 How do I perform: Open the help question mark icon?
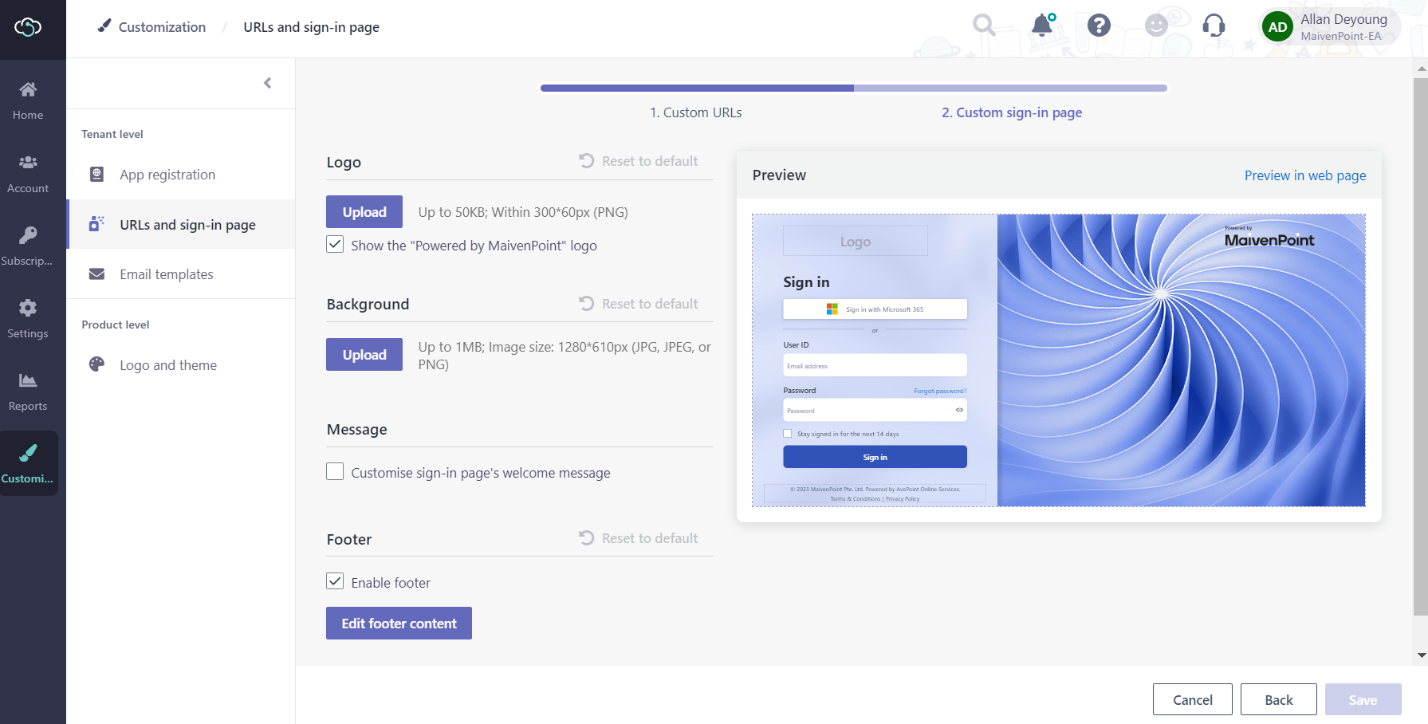[x=1099, y=26]
